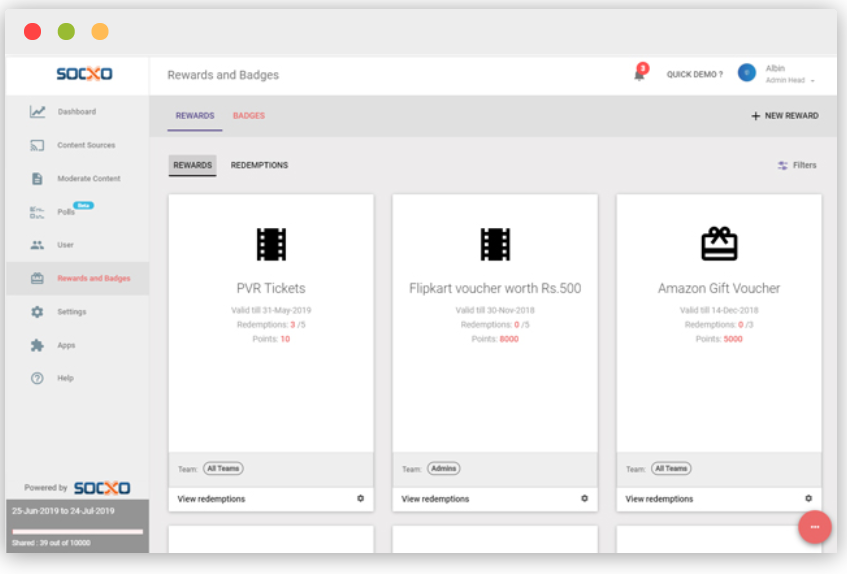This screenshot has height=574, width=847.
Task: Click the PVR Tickets title
Action: tap(271, 288)
